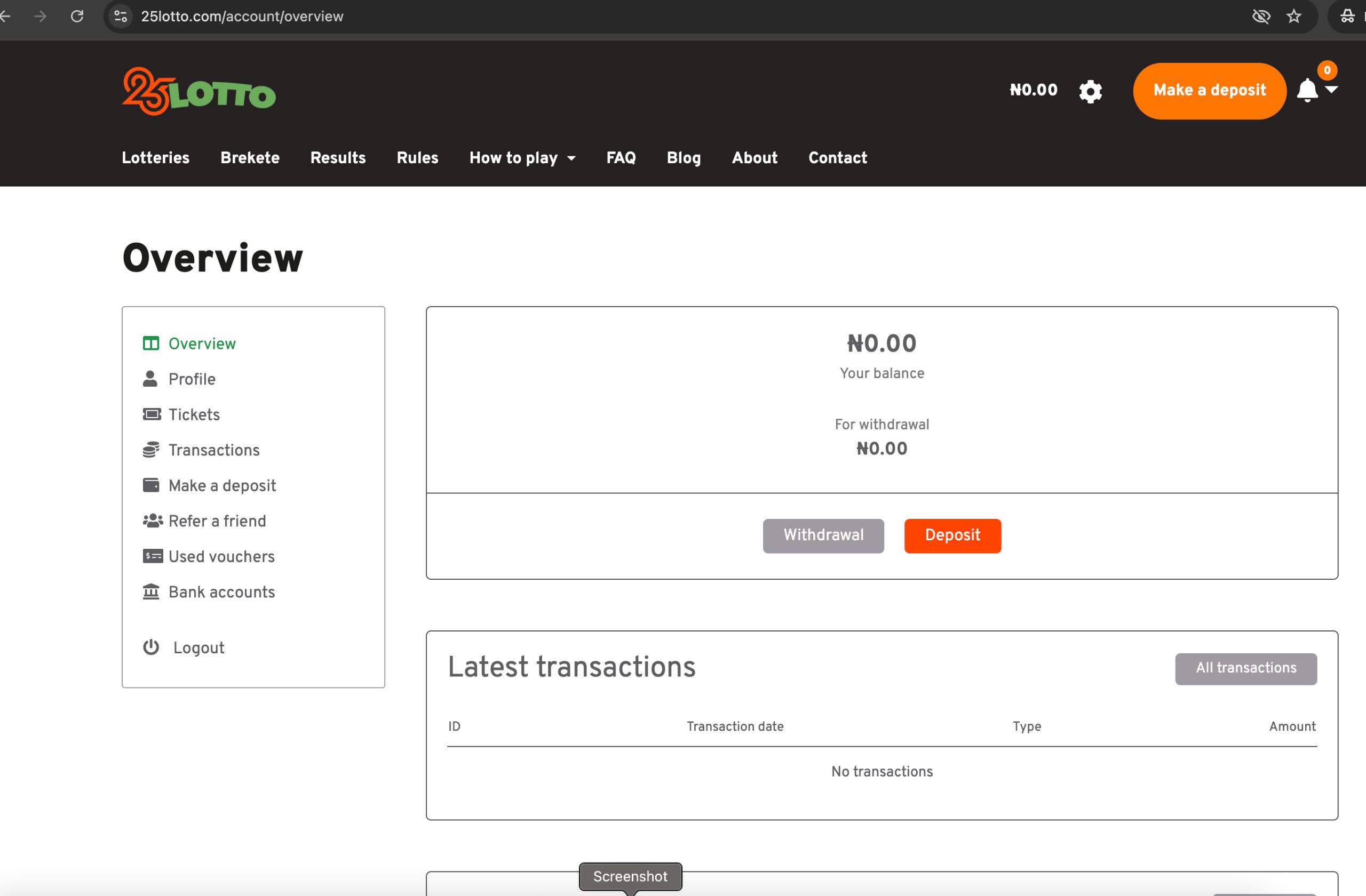Click the gray Withdrawal button
1366x896 pixels.
tap(823, 535)
